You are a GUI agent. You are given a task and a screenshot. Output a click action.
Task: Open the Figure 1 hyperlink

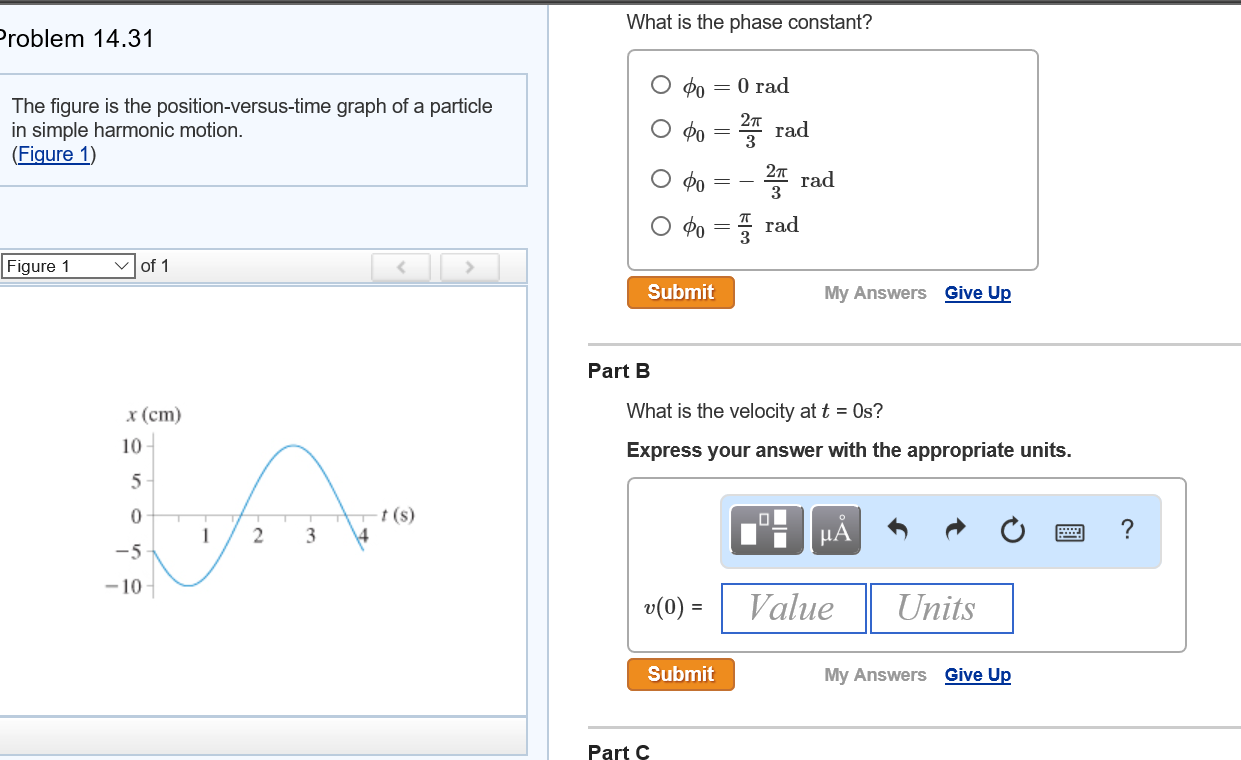point(54,154)
